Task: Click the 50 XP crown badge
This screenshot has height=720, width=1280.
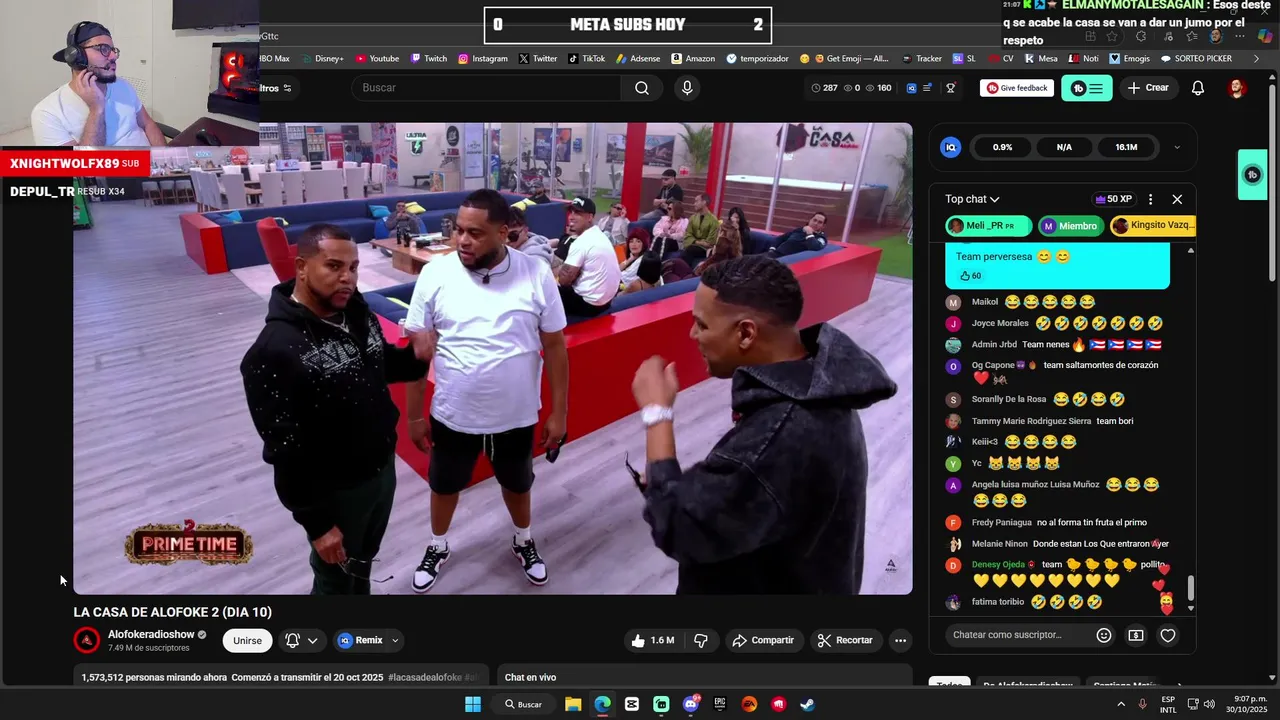Action: point(1113,199)
